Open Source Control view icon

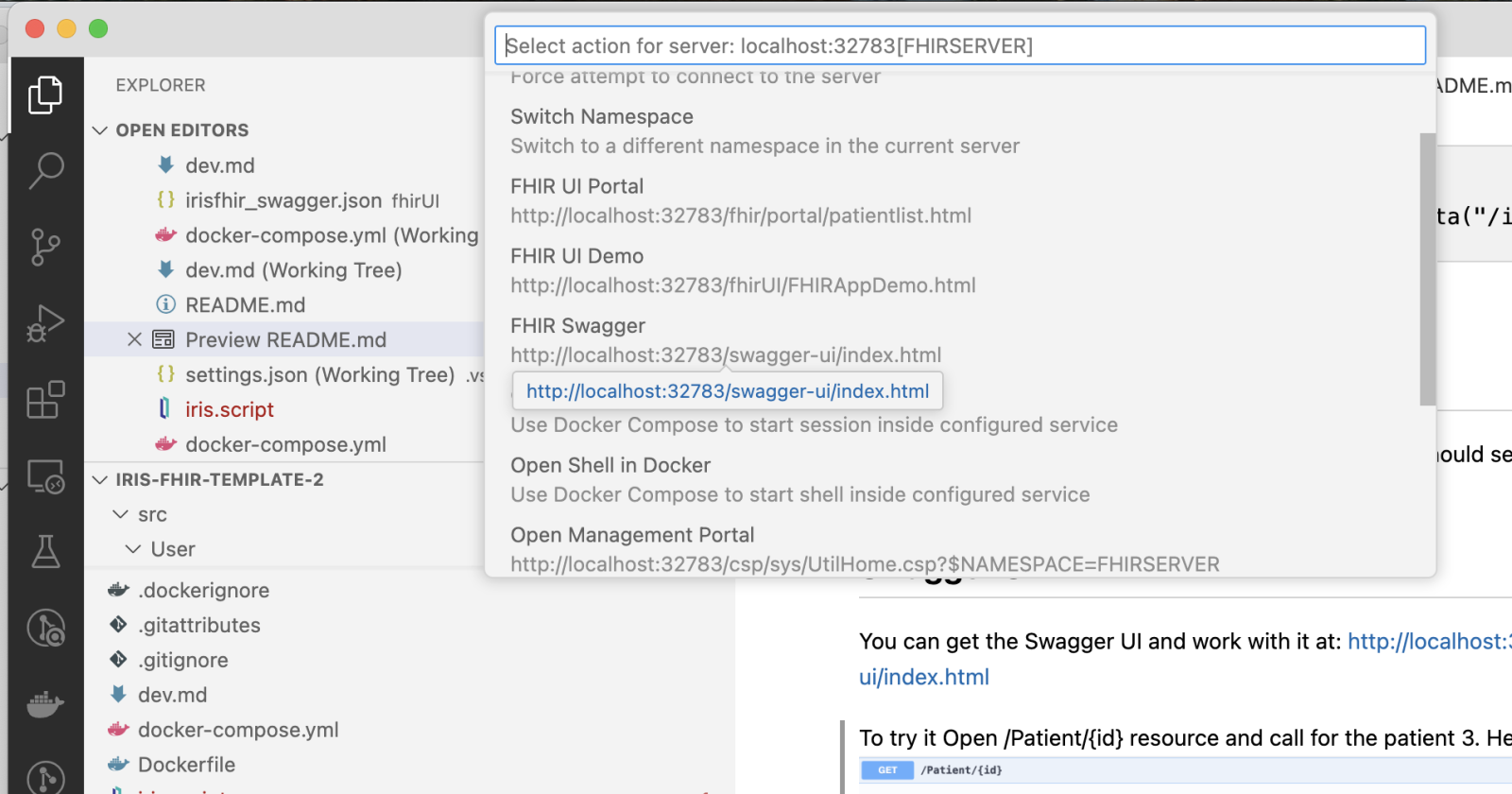(45, 248)
